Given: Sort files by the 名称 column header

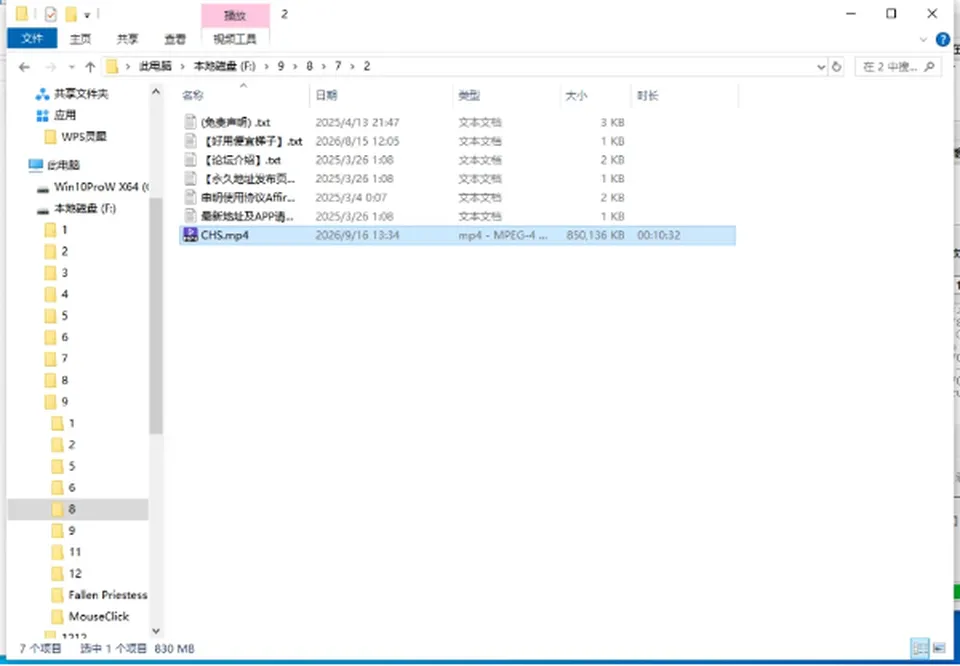Looking at the screenshot, I should coord(244,95).
